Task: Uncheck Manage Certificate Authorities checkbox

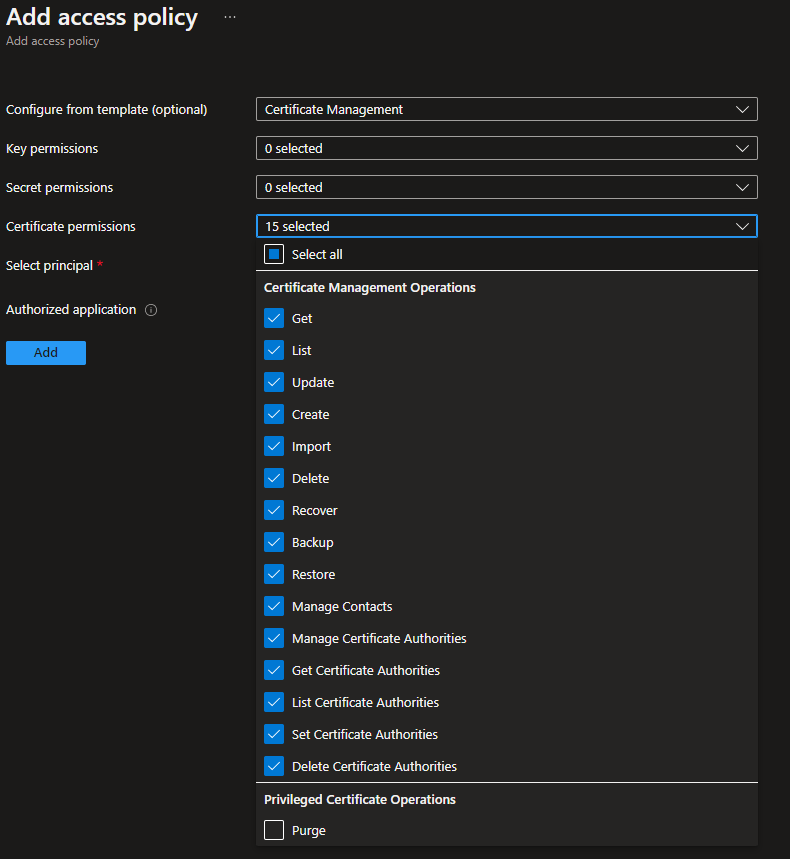Action: click(x=274, y=638)
